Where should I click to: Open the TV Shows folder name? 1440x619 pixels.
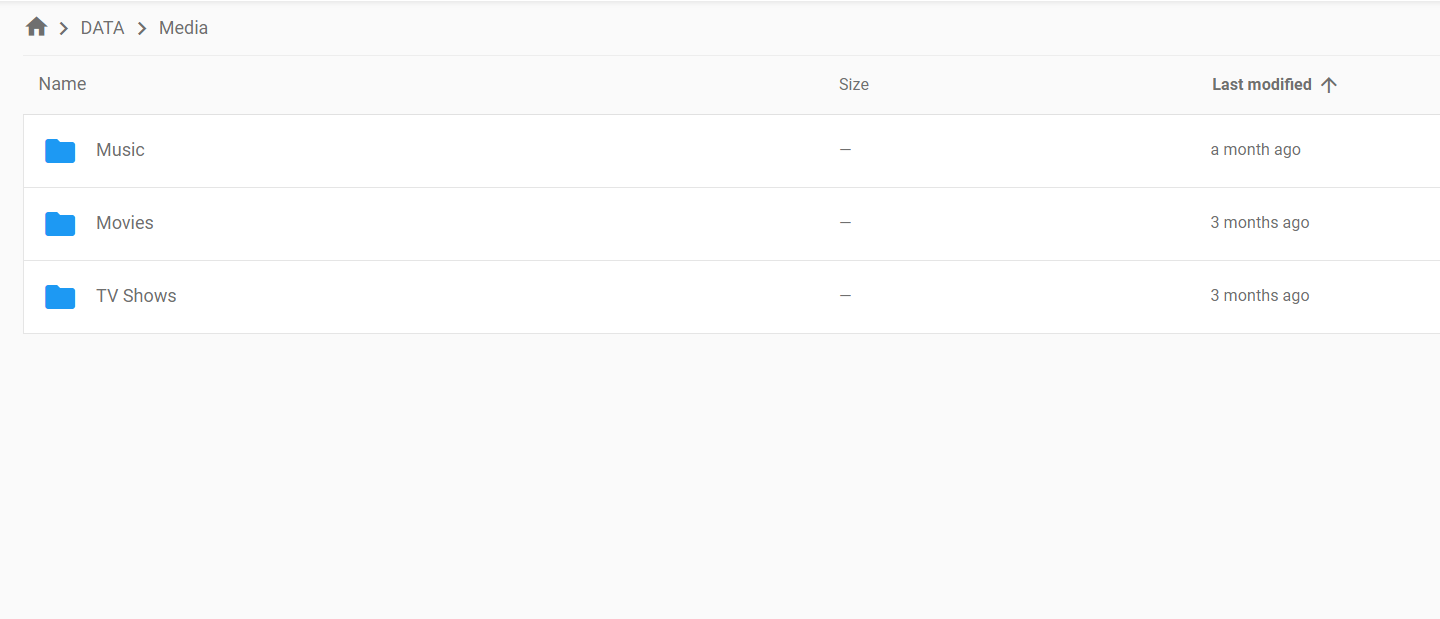136,296
